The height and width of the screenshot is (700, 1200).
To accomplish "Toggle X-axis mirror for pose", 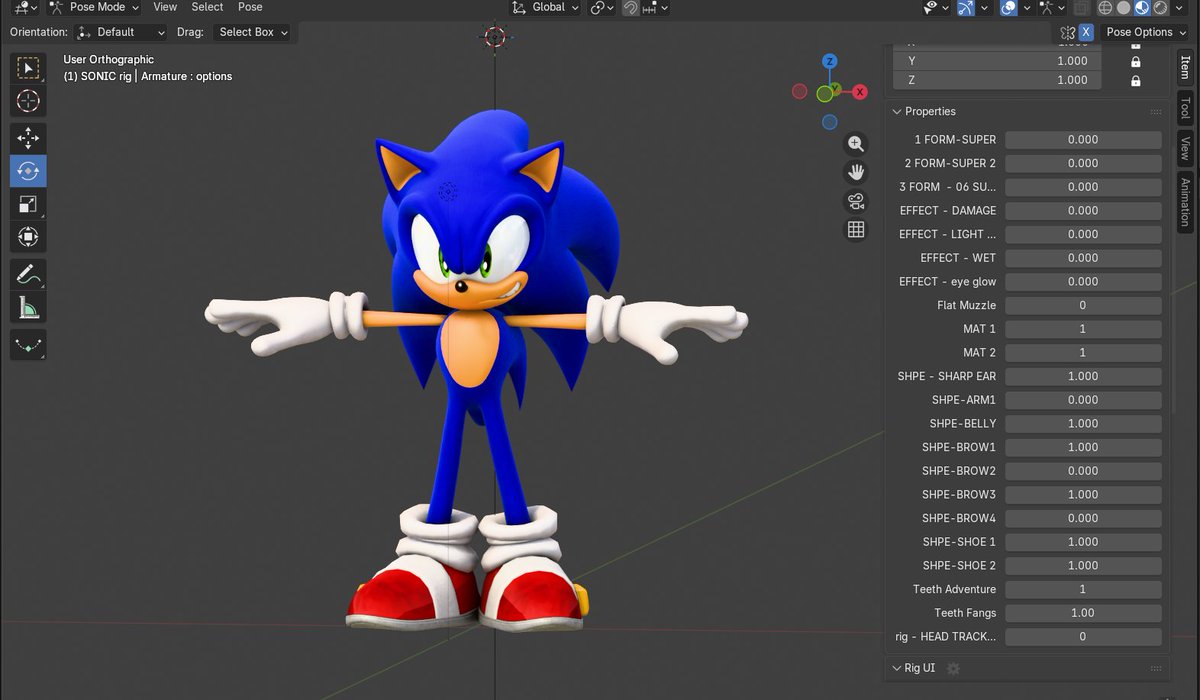I will [1086, 32].
